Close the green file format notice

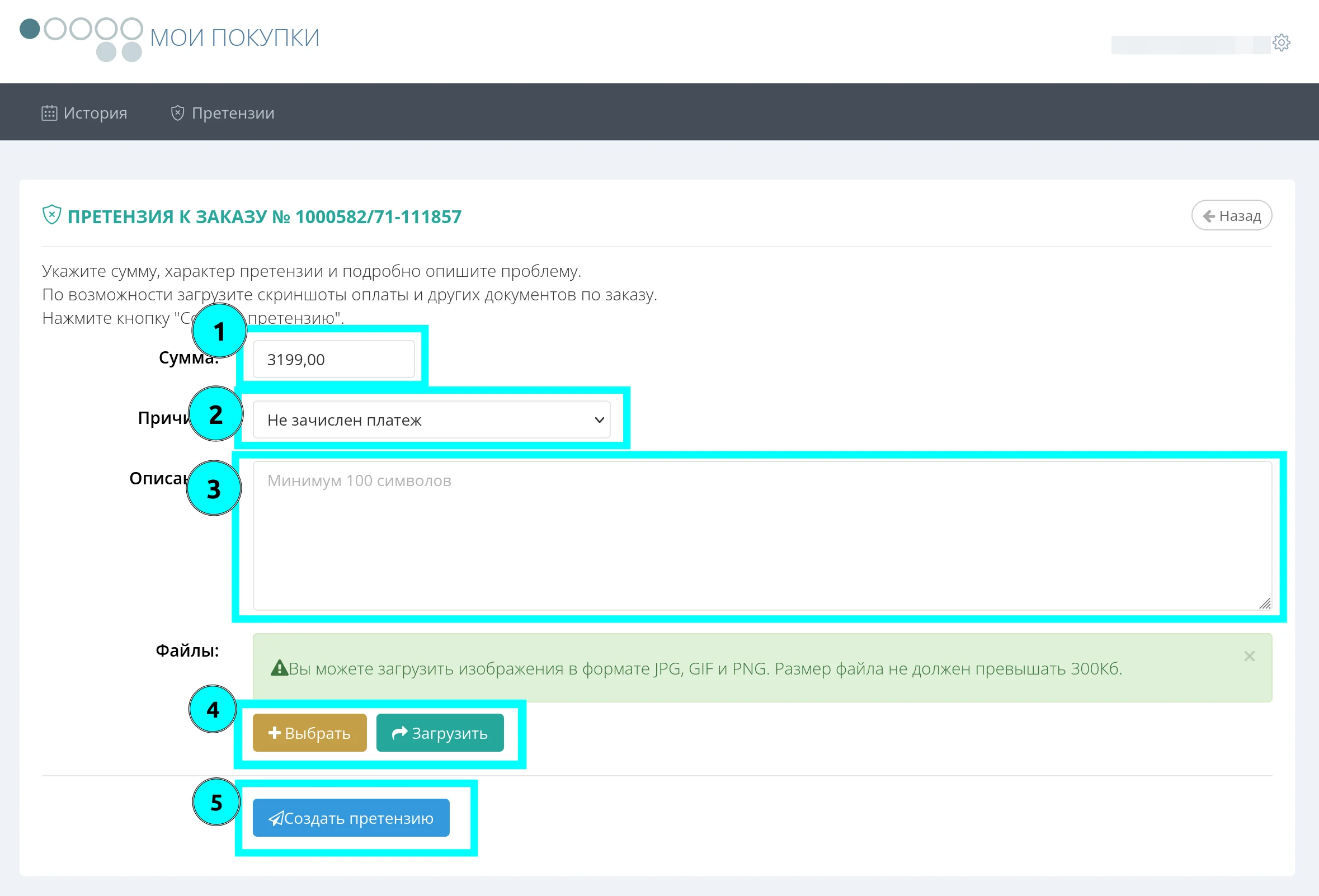1249,656
